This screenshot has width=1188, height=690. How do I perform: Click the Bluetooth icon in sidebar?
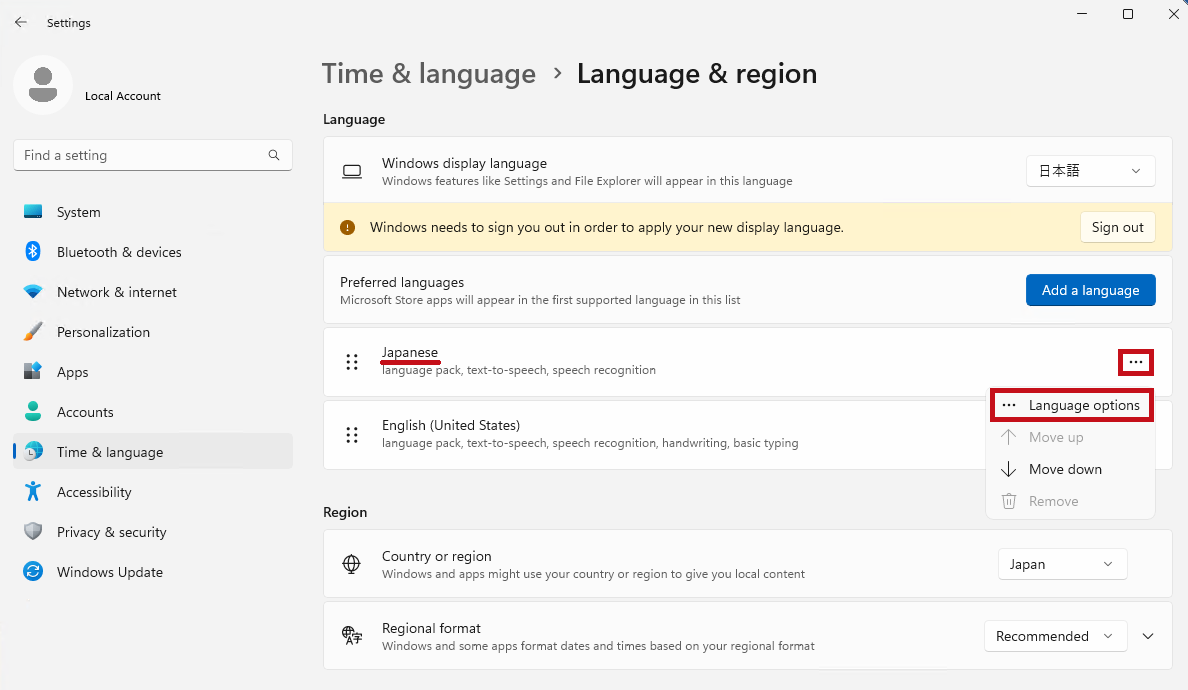tap(33, 251)
